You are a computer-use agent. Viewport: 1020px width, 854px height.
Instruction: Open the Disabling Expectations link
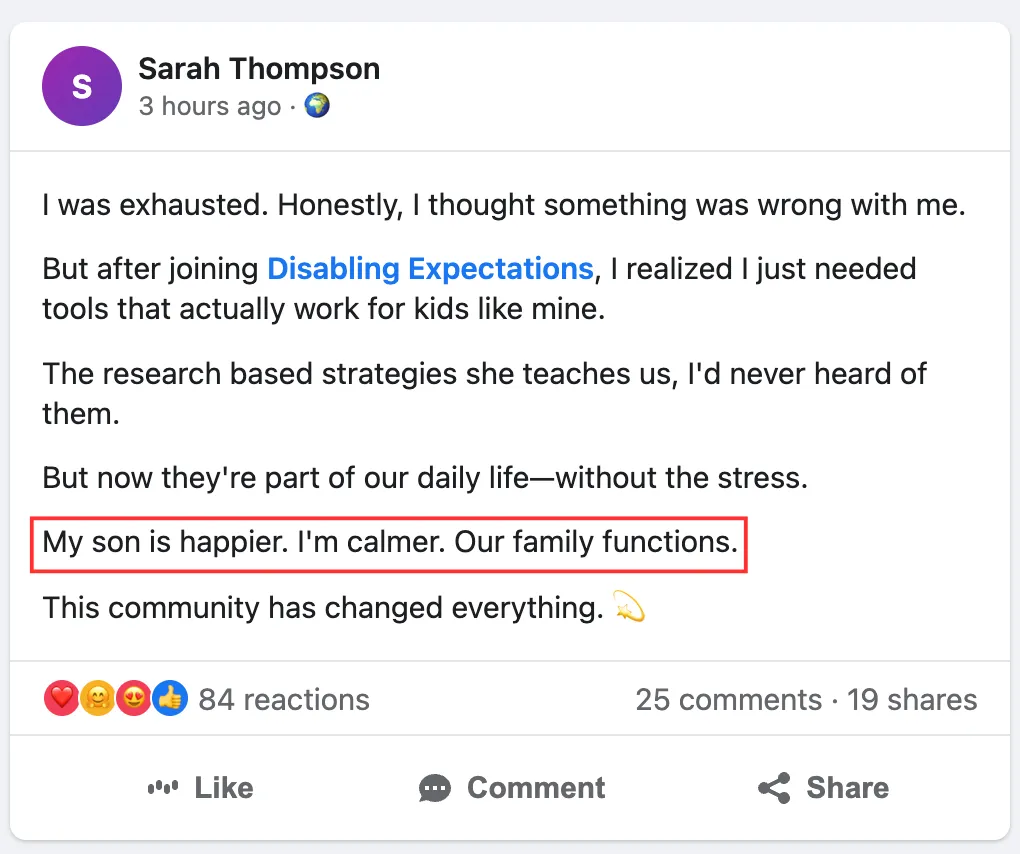[x=430, y=269]
